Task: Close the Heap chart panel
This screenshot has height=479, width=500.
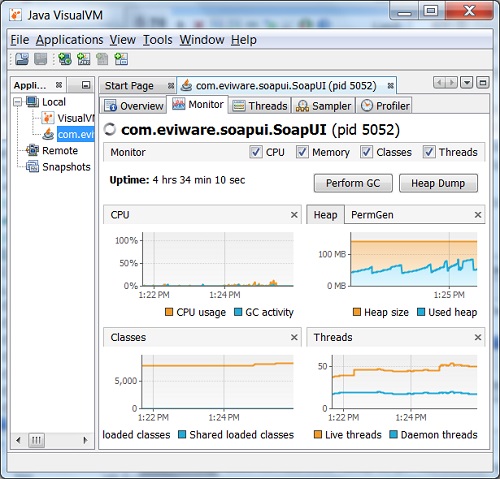Action: (478, 215)
